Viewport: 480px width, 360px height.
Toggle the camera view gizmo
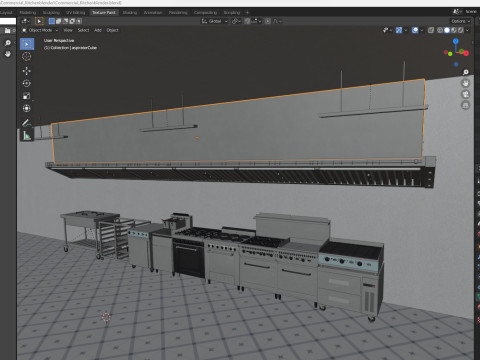click(466, 94)
